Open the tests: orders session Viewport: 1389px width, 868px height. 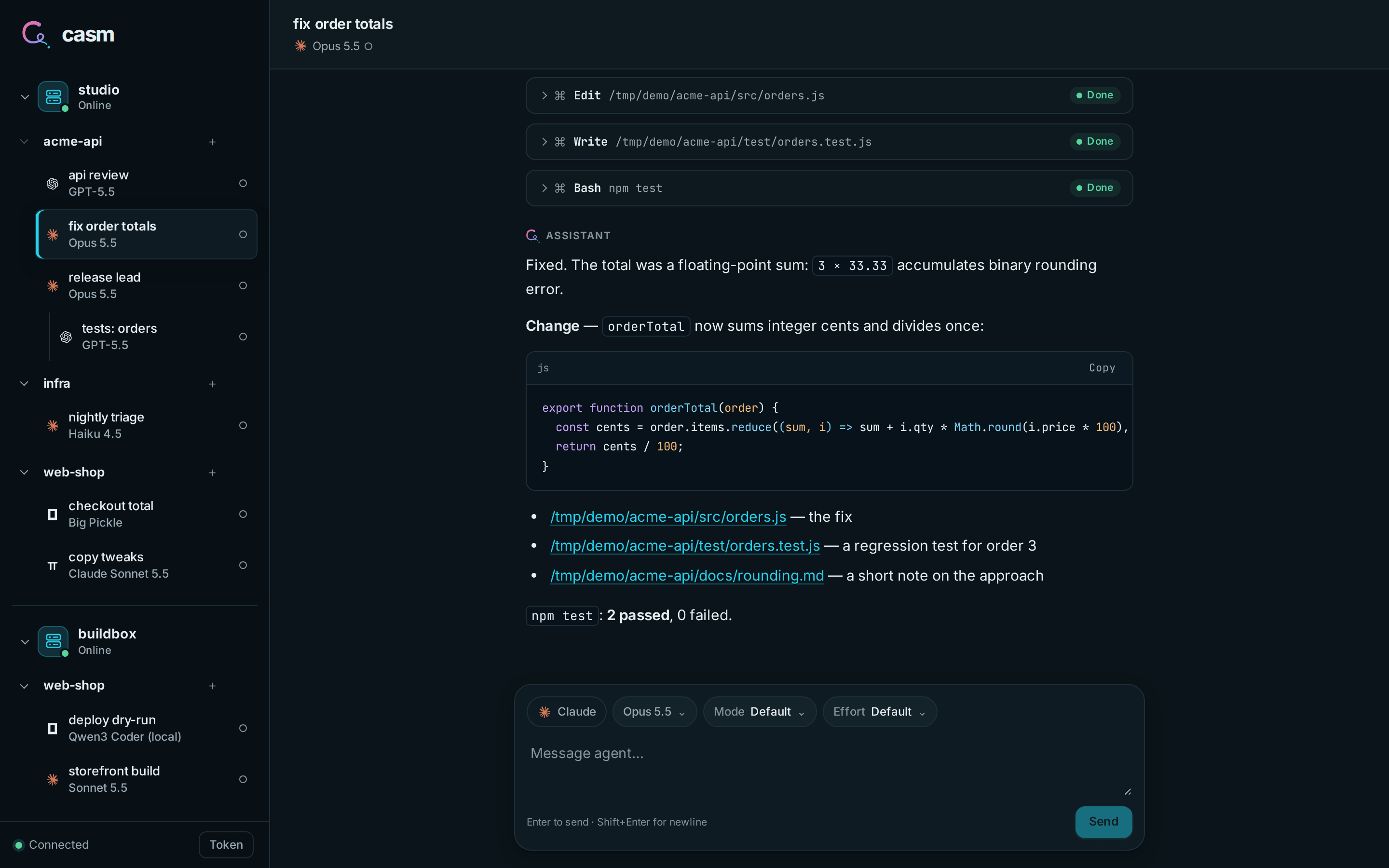[x=153, y=337]
